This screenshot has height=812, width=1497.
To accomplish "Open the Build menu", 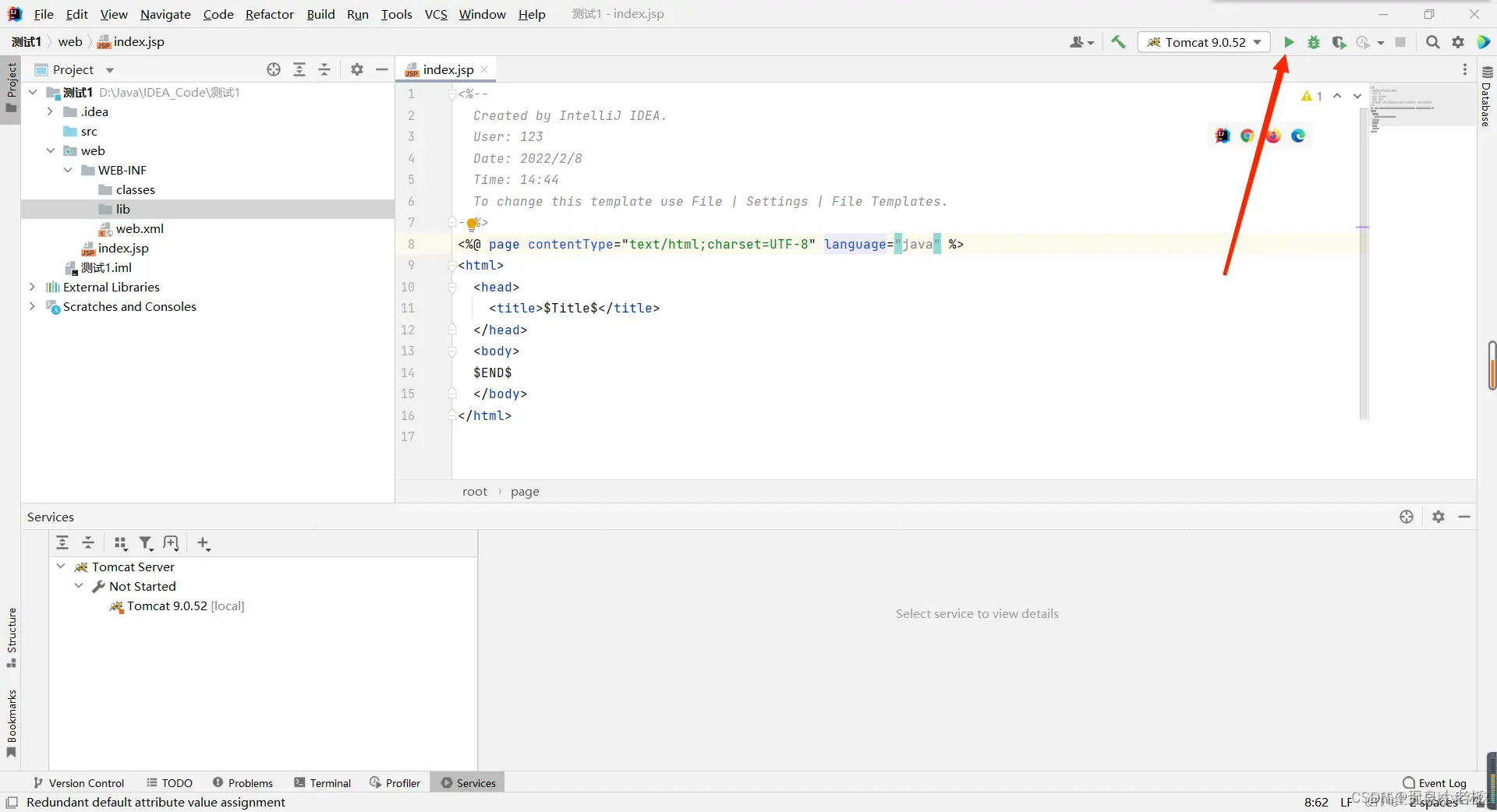I will coord(320,14).
